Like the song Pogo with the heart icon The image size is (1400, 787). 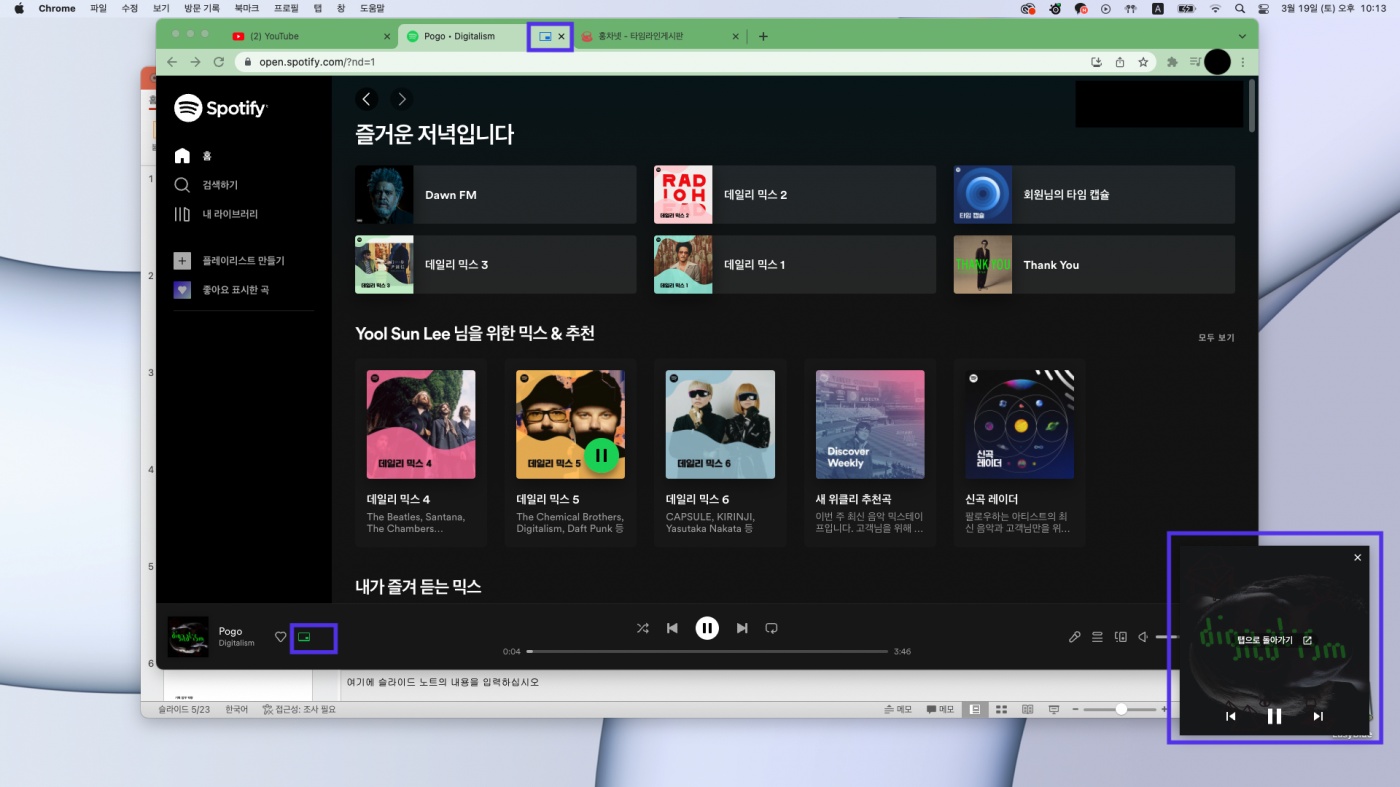click(x=280, y=637)
